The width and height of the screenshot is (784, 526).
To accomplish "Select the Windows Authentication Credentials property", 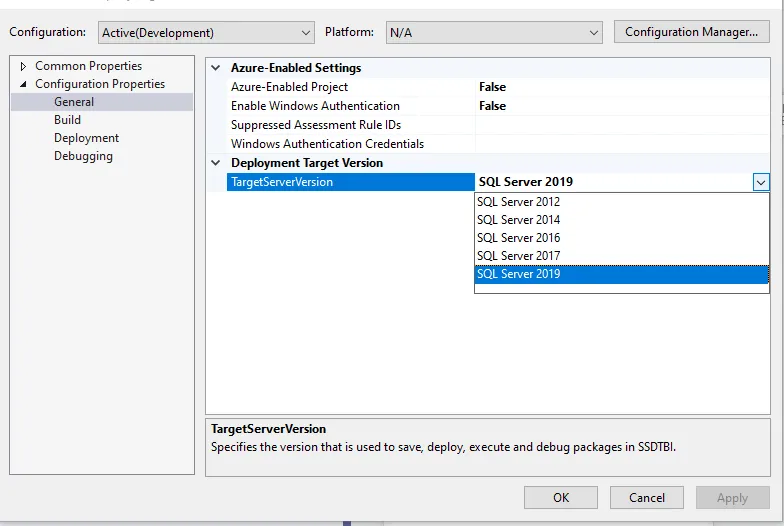I will point(351,144).
